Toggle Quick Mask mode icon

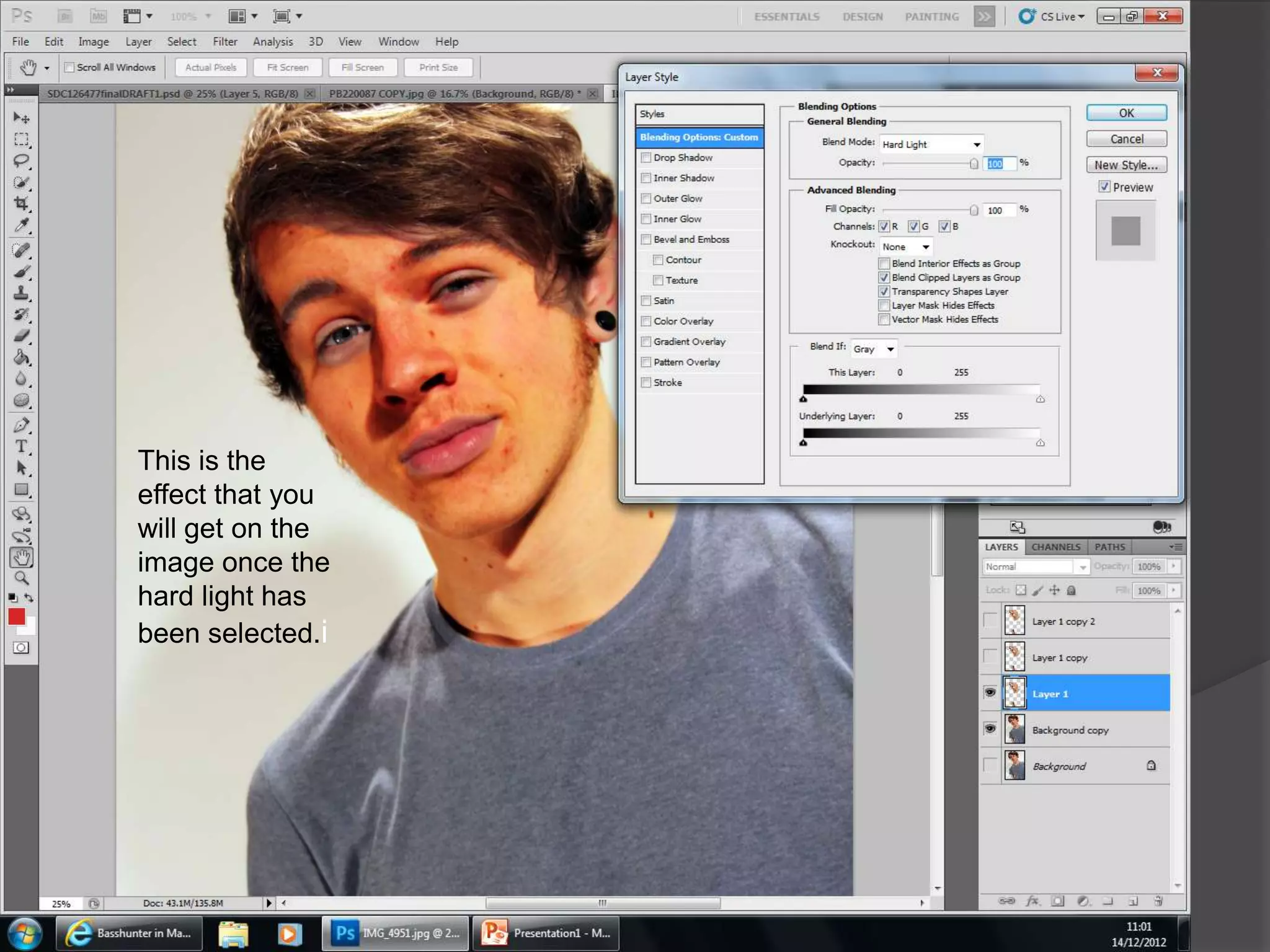tap(21, 648)
